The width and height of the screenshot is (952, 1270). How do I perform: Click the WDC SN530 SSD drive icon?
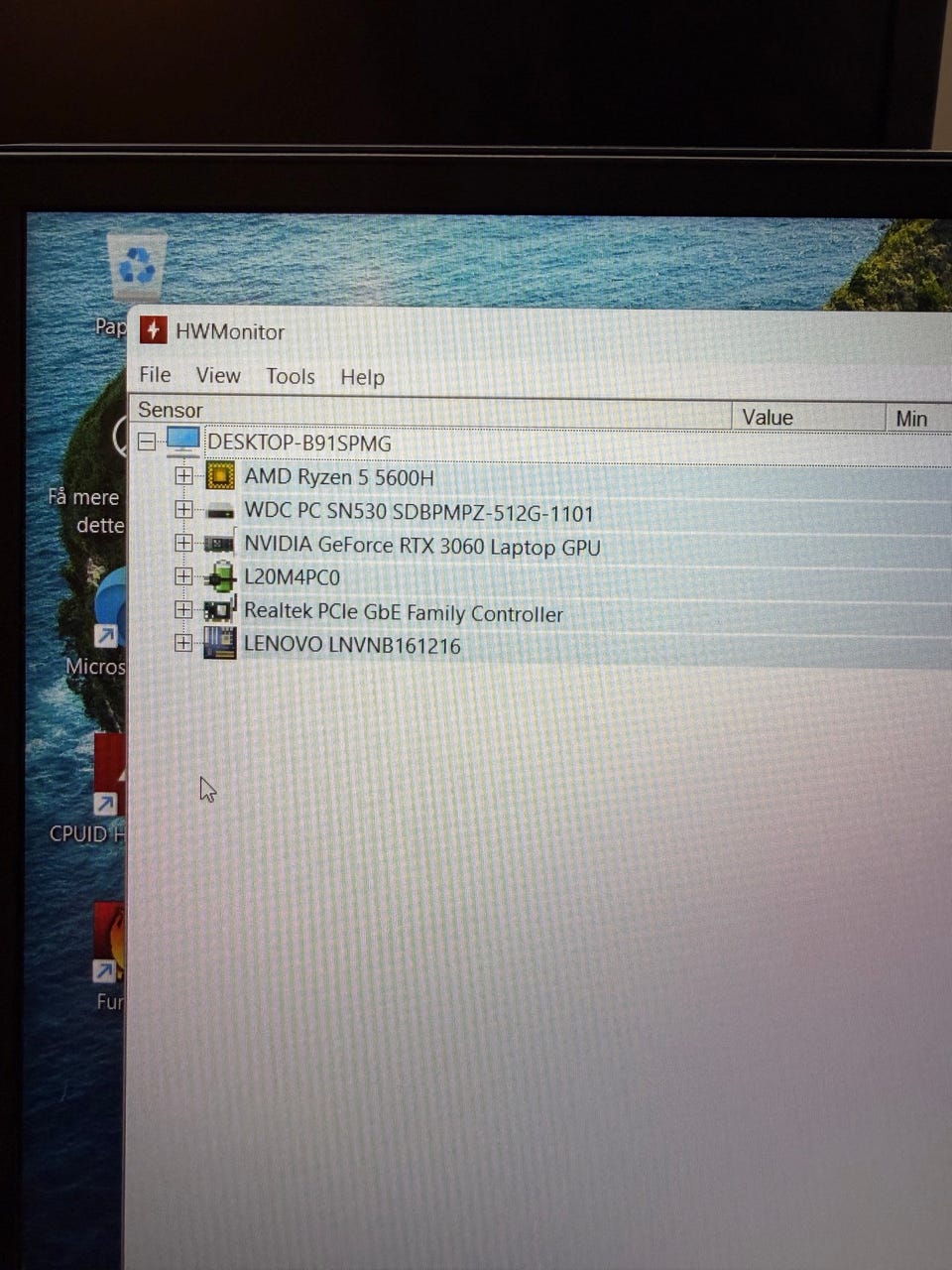220,512
